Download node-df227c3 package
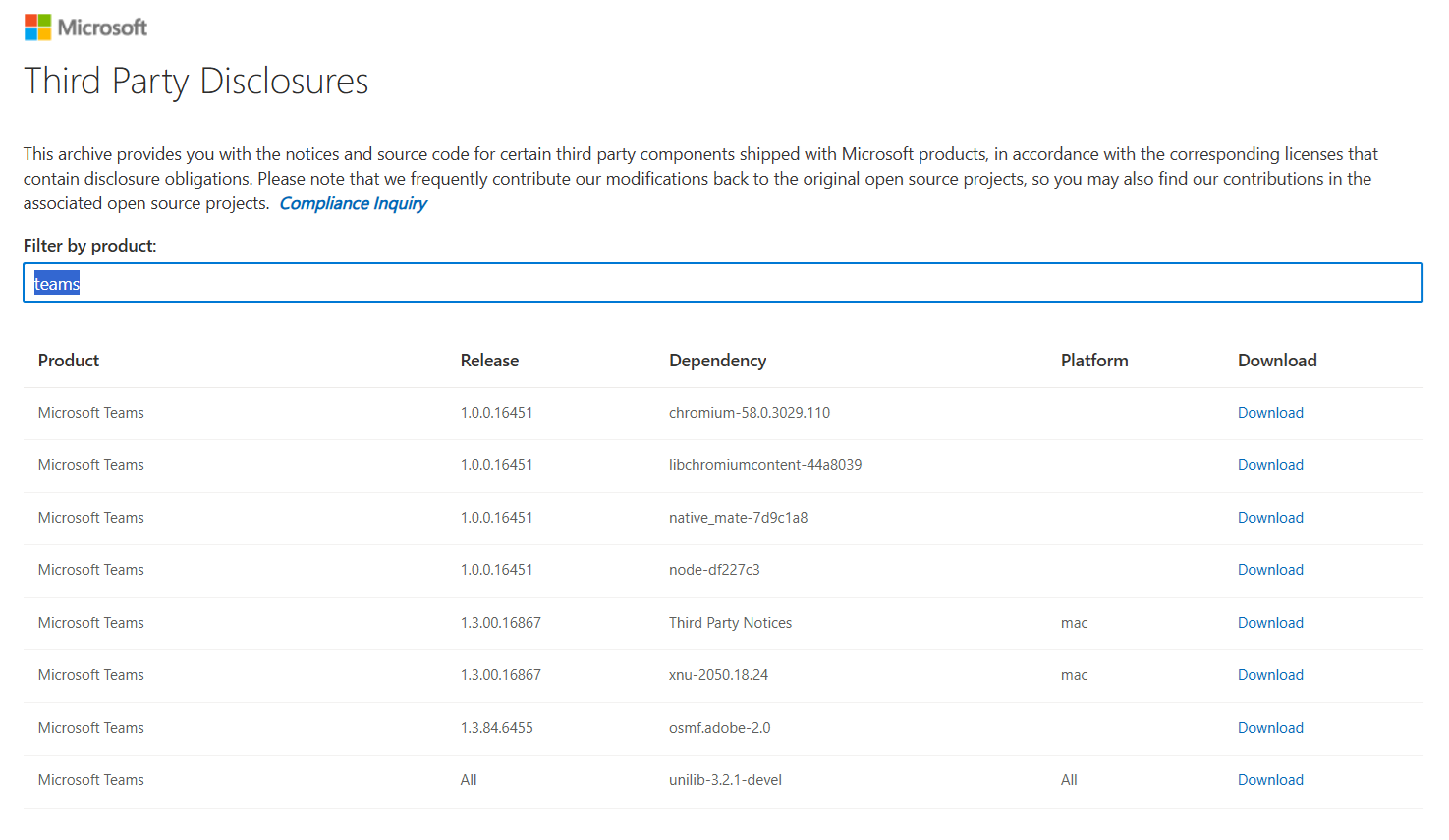 [x=1270, y=570]
